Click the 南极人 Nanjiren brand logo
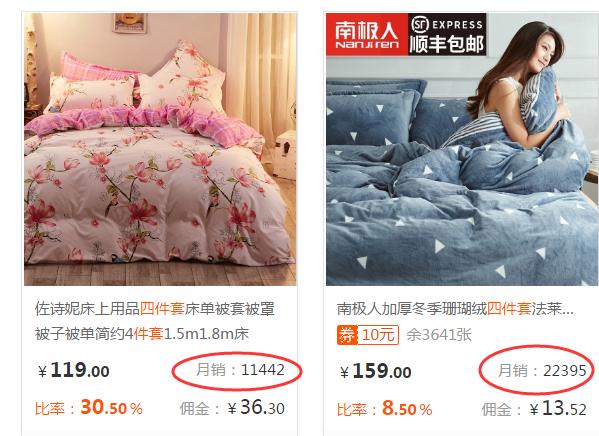Viewport: 599px width, 436px height. tap(367, 35)
